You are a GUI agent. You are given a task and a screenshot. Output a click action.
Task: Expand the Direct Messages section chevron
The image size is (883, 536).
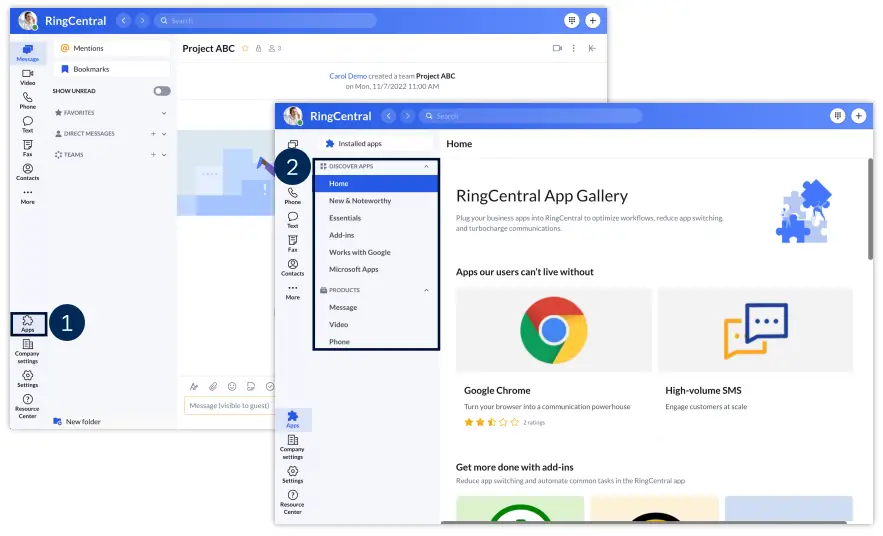click(x=164, y=134)
